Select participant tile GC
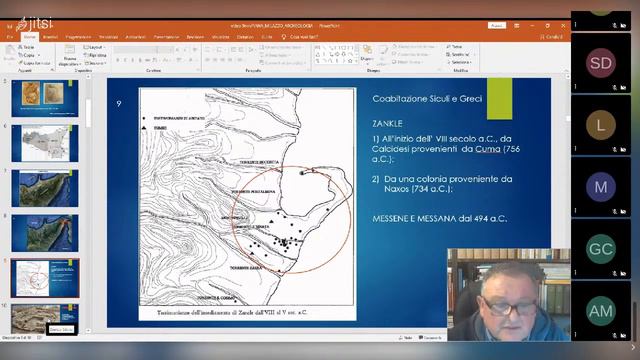 point(601,249)
